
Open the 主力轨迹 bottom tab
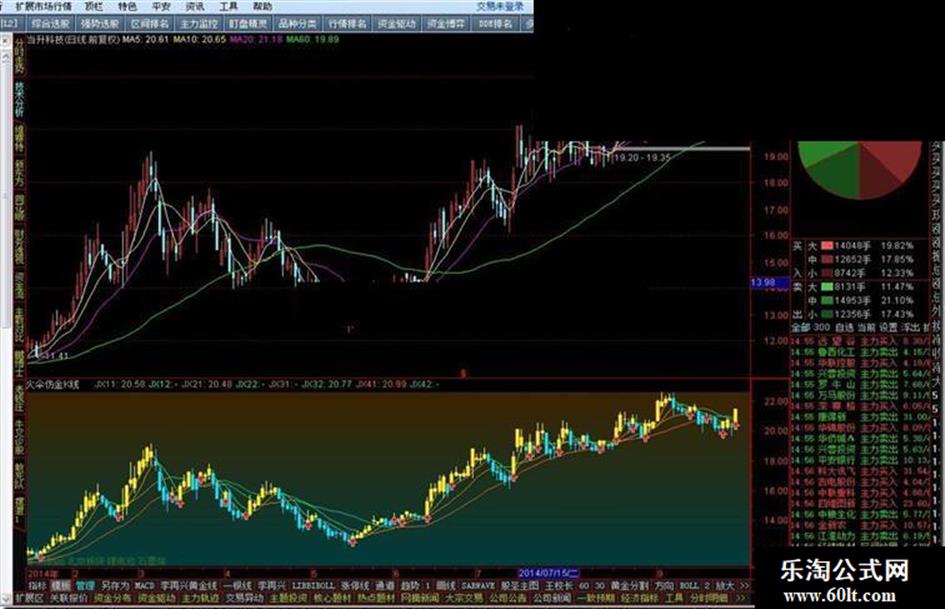pyautogui.click(x=200, y=598)
